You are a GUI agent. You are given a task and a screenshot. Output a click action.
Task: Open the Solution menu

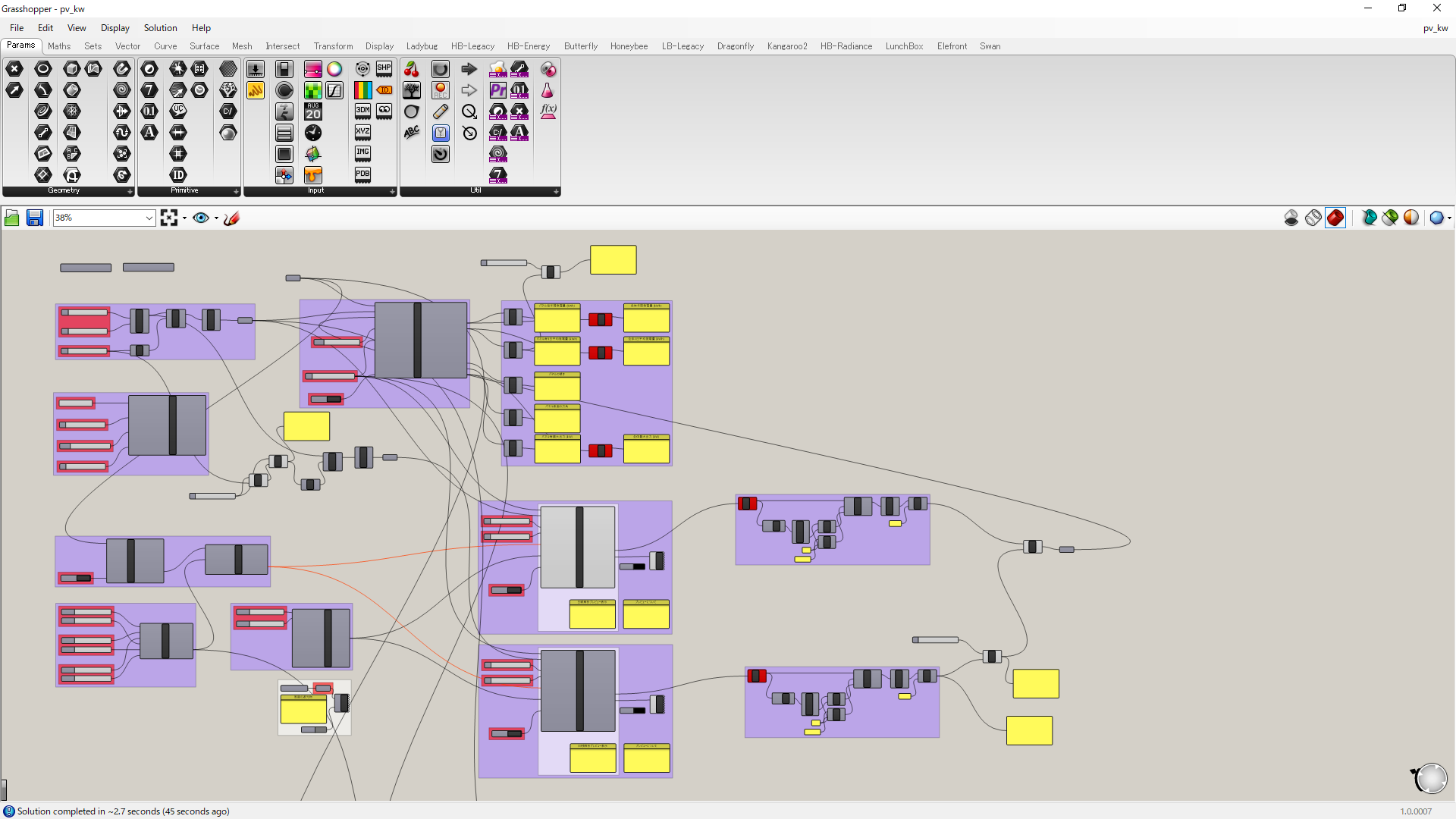coord(160,28)
